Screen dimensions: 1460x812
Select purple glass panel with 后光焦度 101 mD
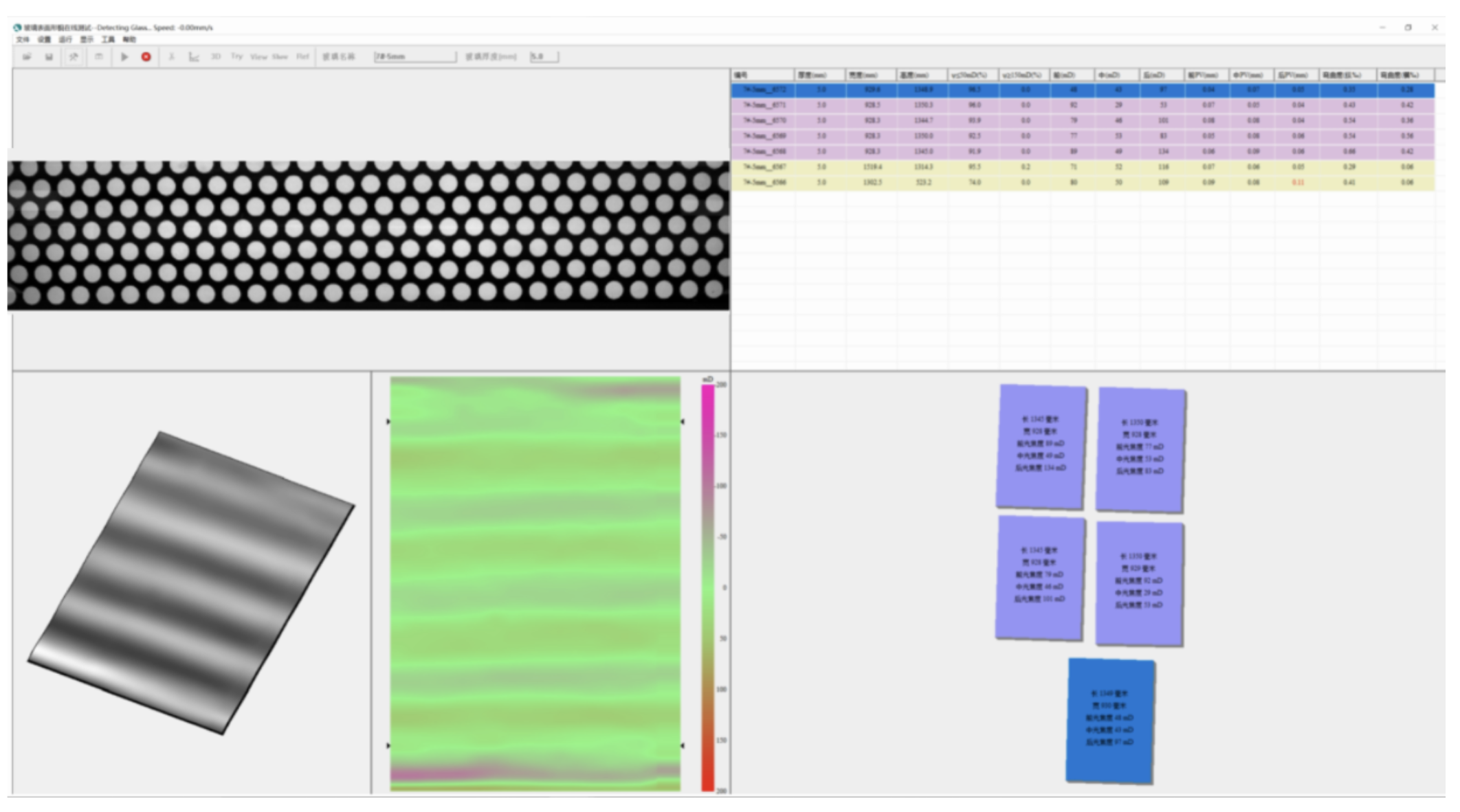pyautogui.click(x=1041, y=578)
